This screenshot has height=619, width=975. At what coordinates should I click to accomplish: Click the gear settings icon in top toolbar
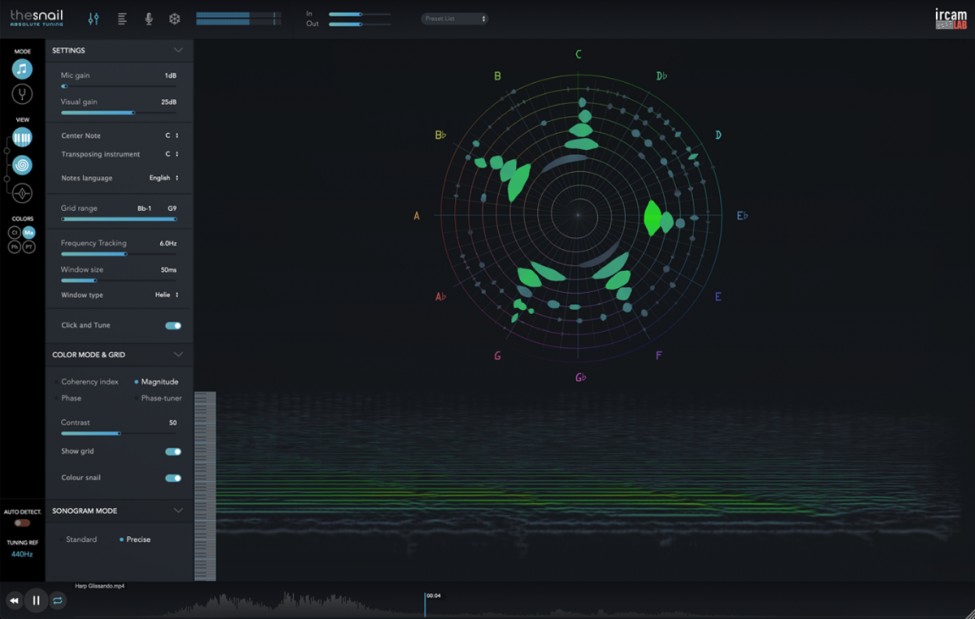pos(177,18)
